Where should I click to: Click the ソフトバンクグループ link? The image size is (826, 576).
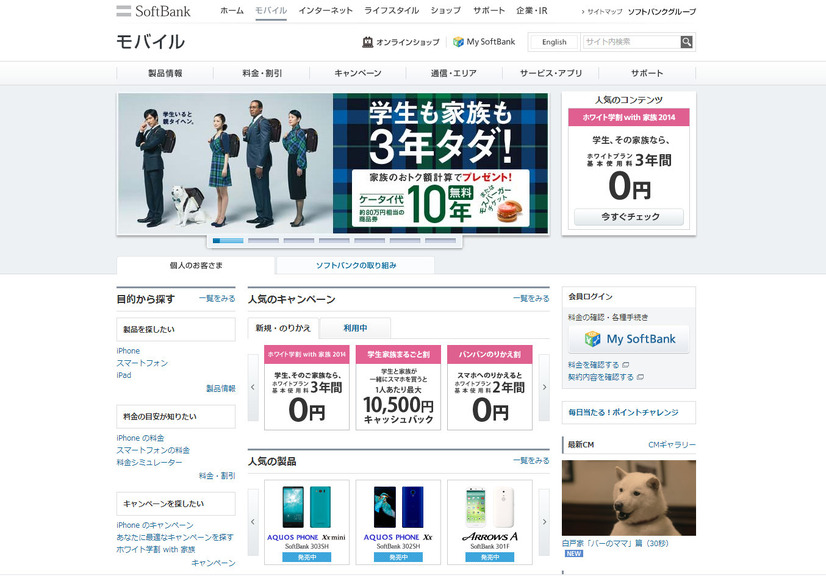click(662, 12)
